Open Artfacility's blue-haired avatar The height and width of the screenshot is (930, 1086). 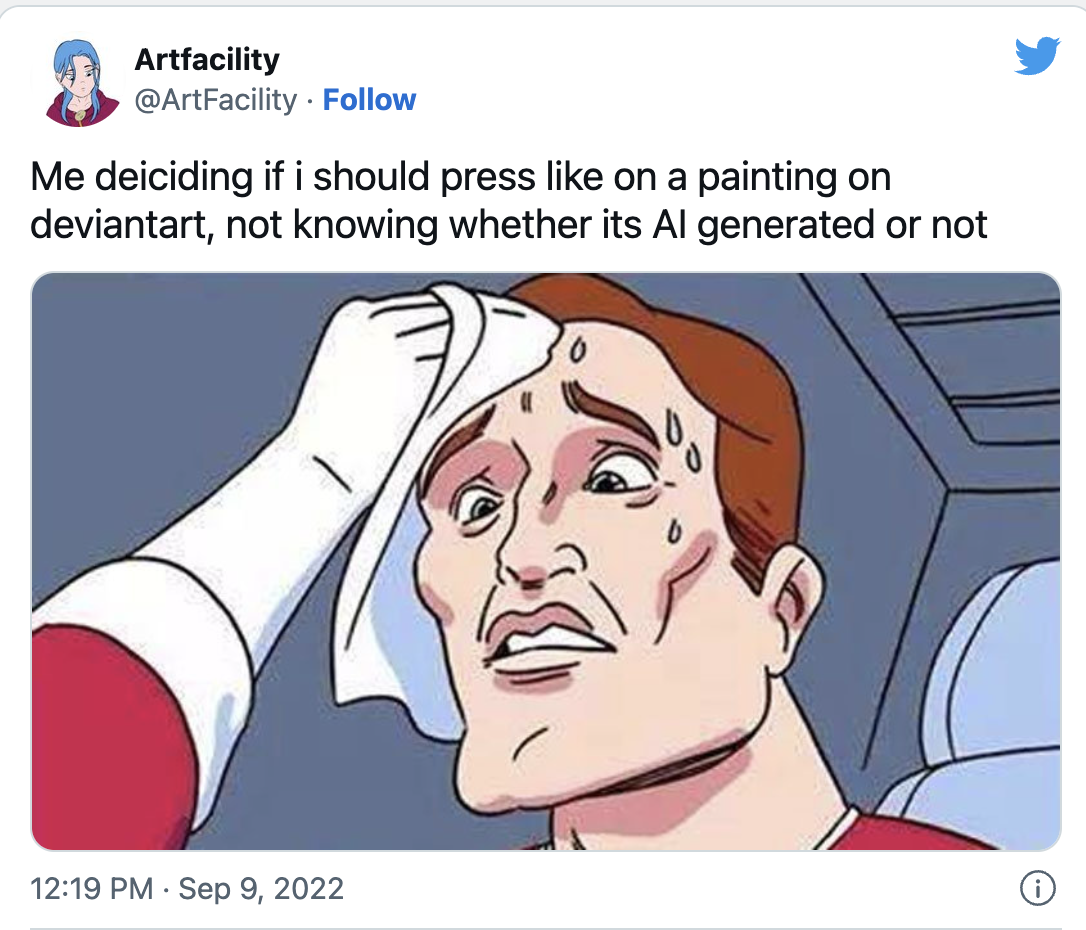pos(80,82)
